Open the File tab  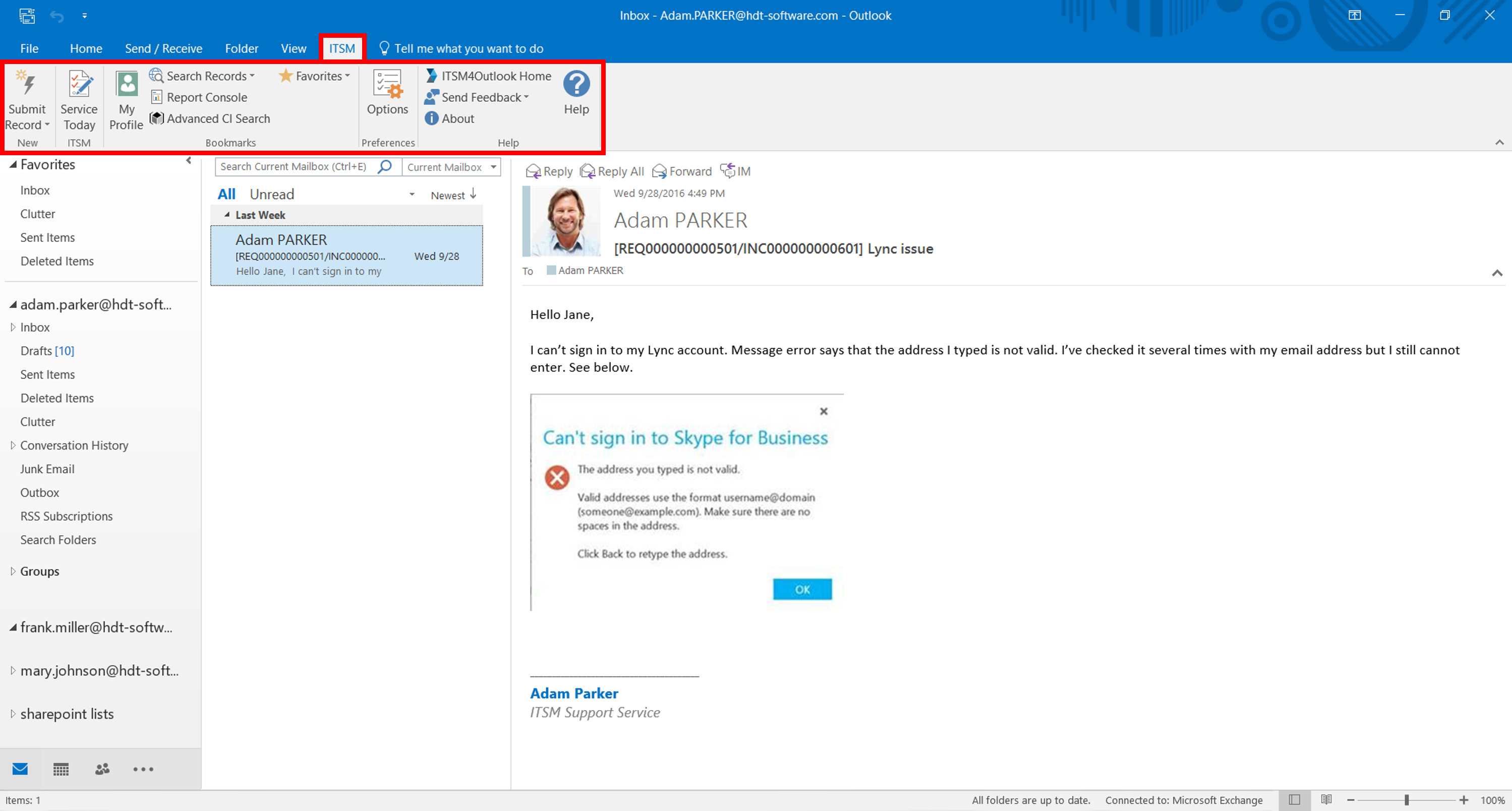click(29, 49)
